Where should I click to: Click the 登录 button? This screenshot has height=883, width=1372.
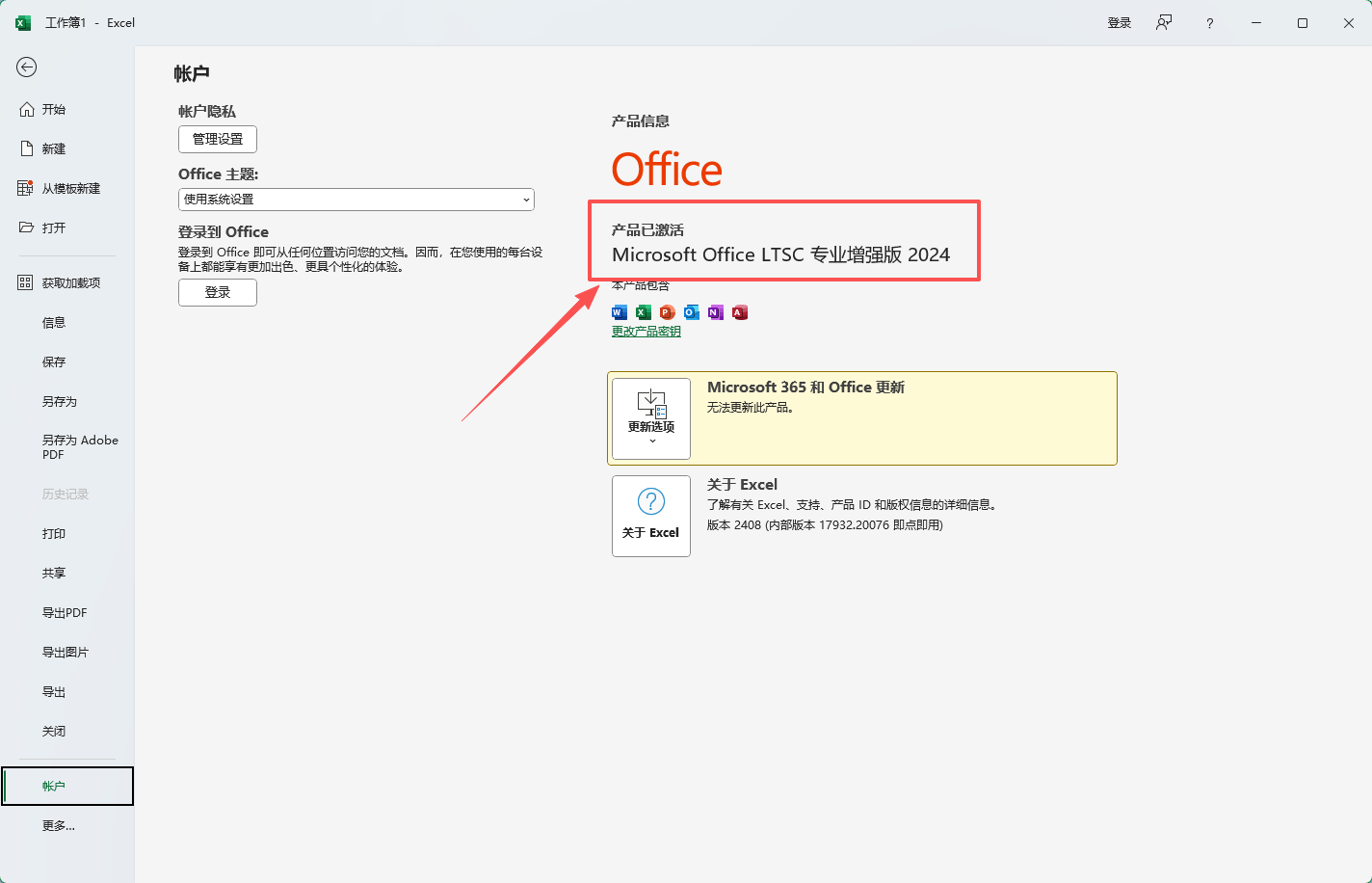click(x=217, y=292)
